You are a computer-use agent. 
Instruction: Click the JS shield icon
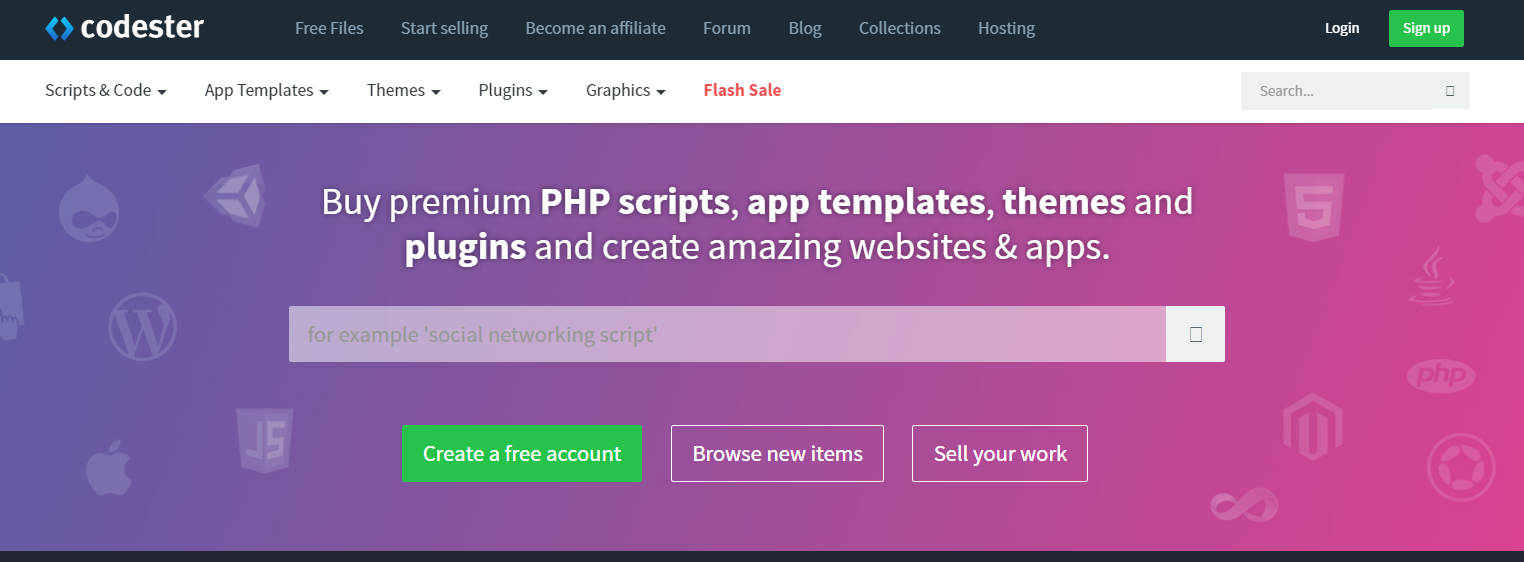[265, 440]
